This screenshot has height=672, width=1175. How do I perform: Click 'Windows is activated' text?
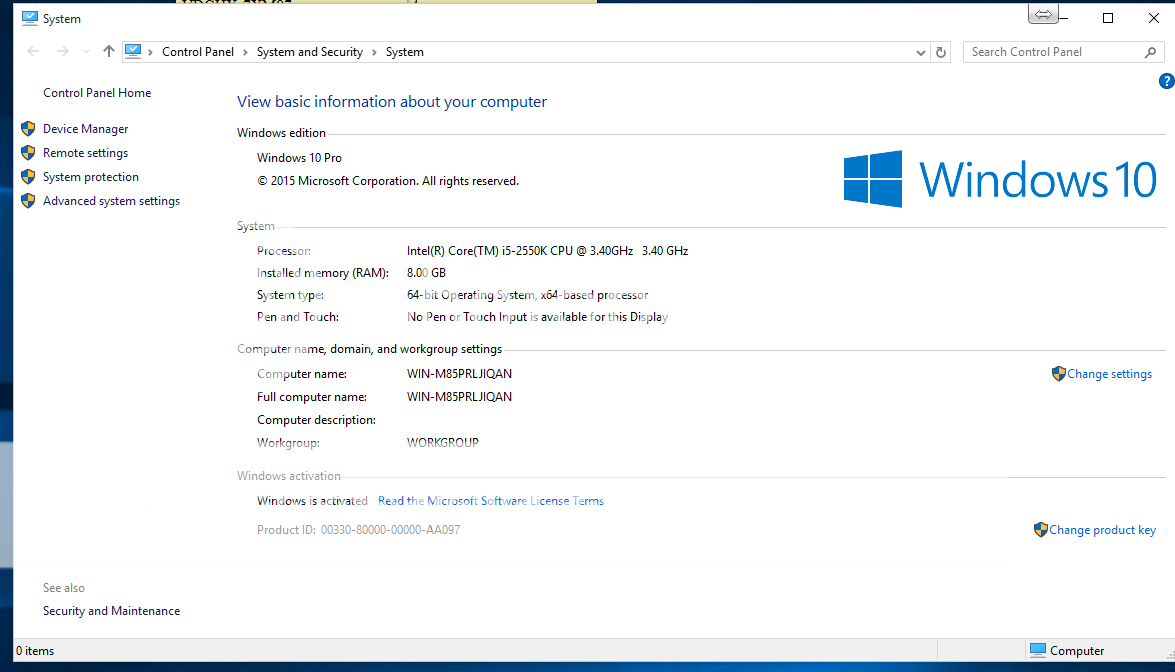[312, 501]
